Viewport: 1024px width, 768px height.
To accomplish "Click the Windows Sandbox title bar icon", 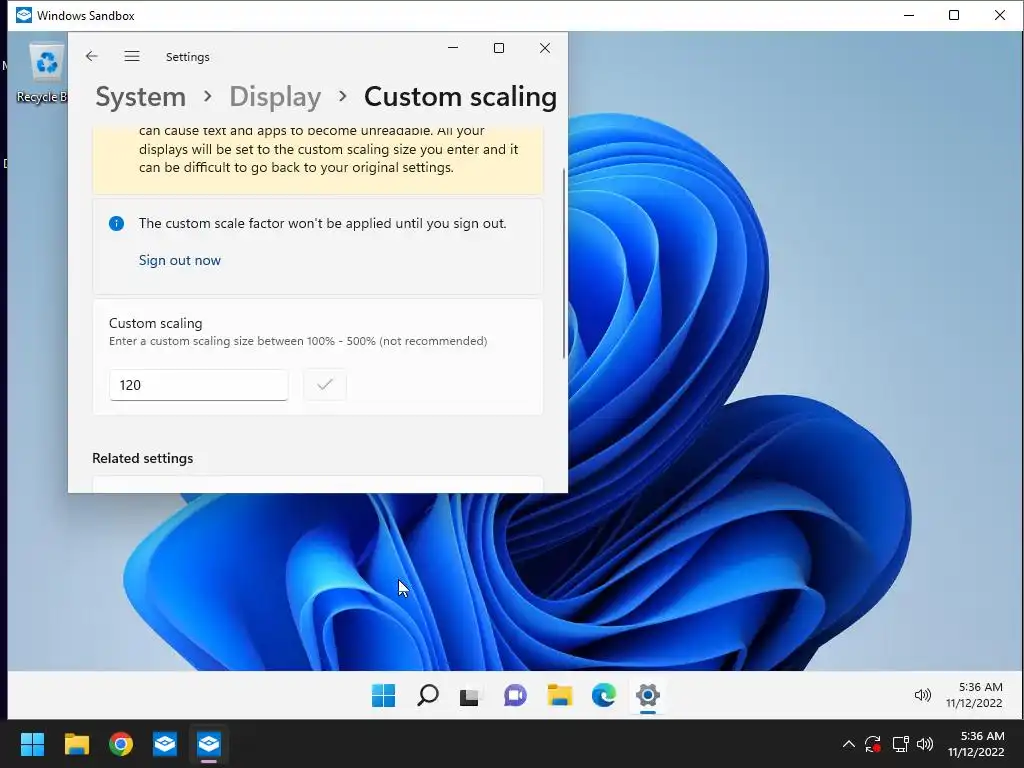I will (24, 15).
